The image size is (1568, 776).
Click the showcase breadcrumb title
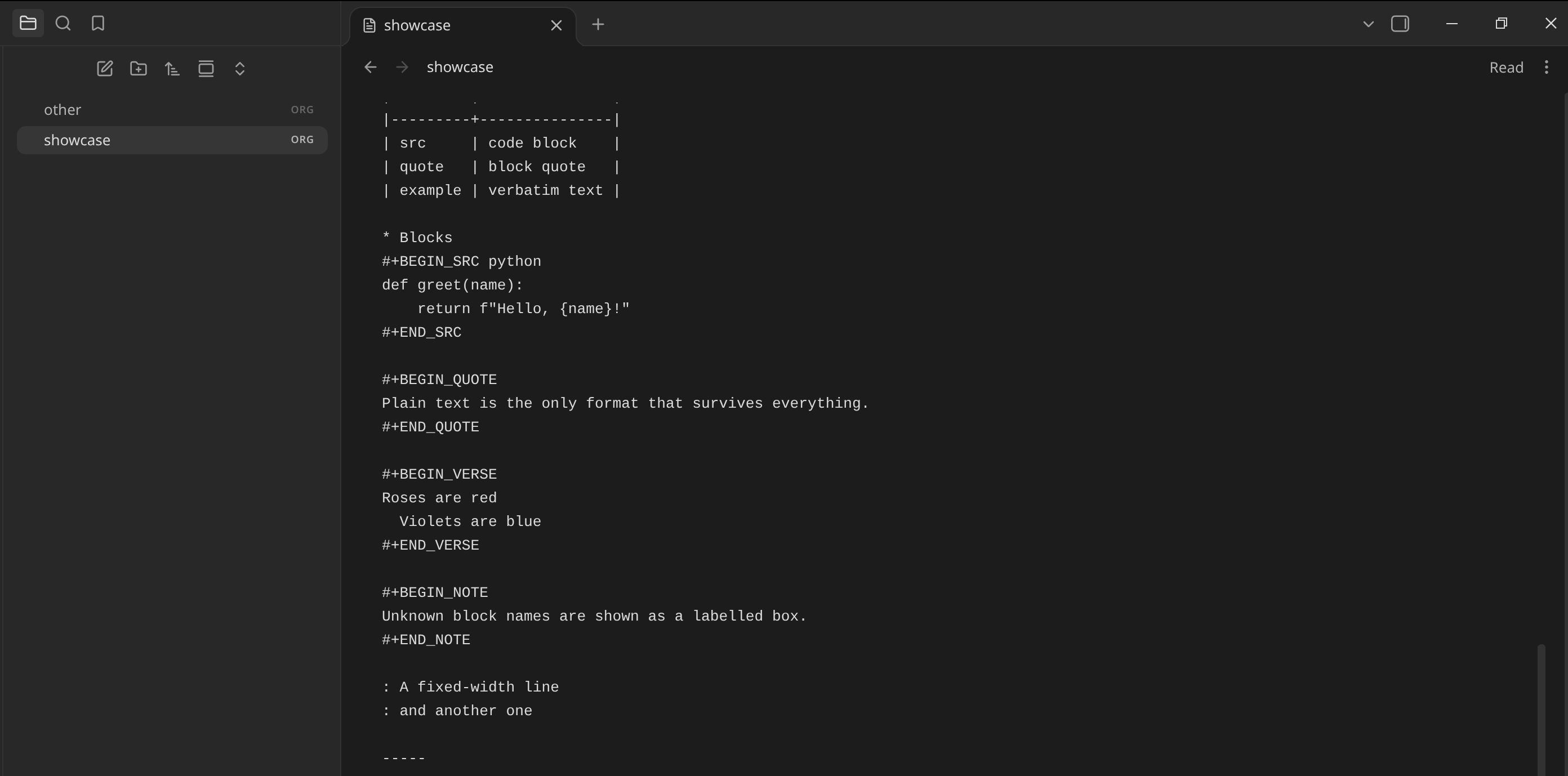460,67
